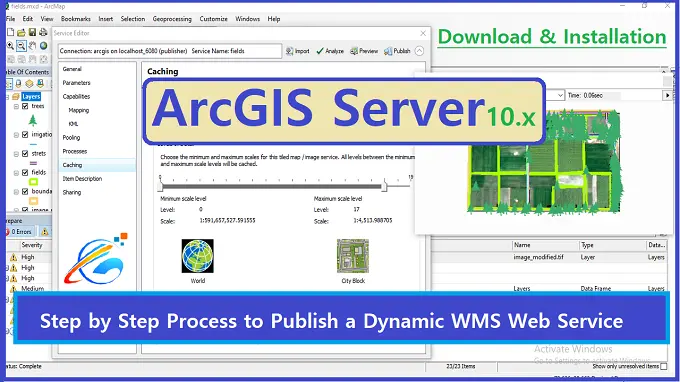680x382 pixels.
Task: Select Pooling in Service Editor sidebar
Action: click(71, 138)
